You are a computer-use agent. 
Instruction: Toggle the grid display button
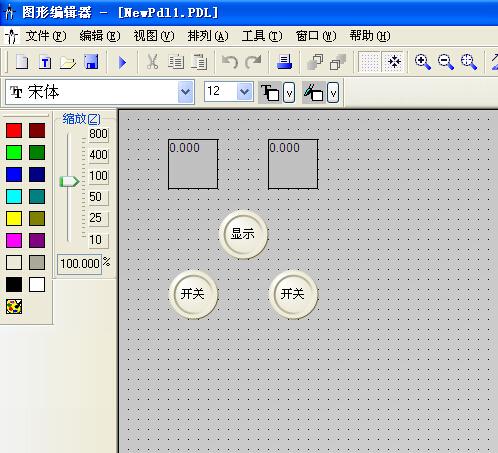pyautogui.click(x=369, y=62)
